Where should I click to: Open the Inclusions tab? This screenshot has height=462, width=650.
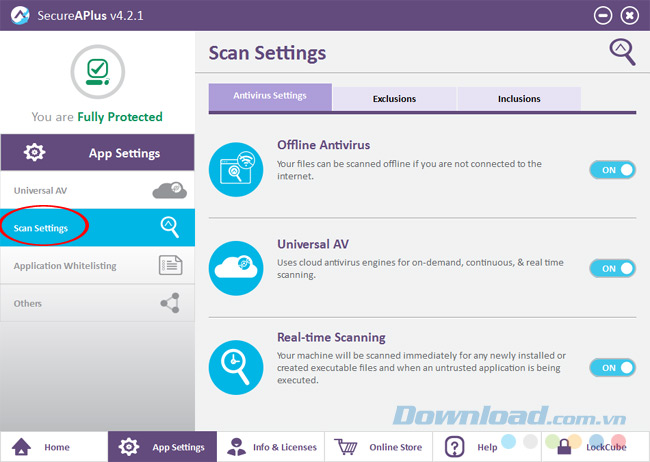[519, 99]
